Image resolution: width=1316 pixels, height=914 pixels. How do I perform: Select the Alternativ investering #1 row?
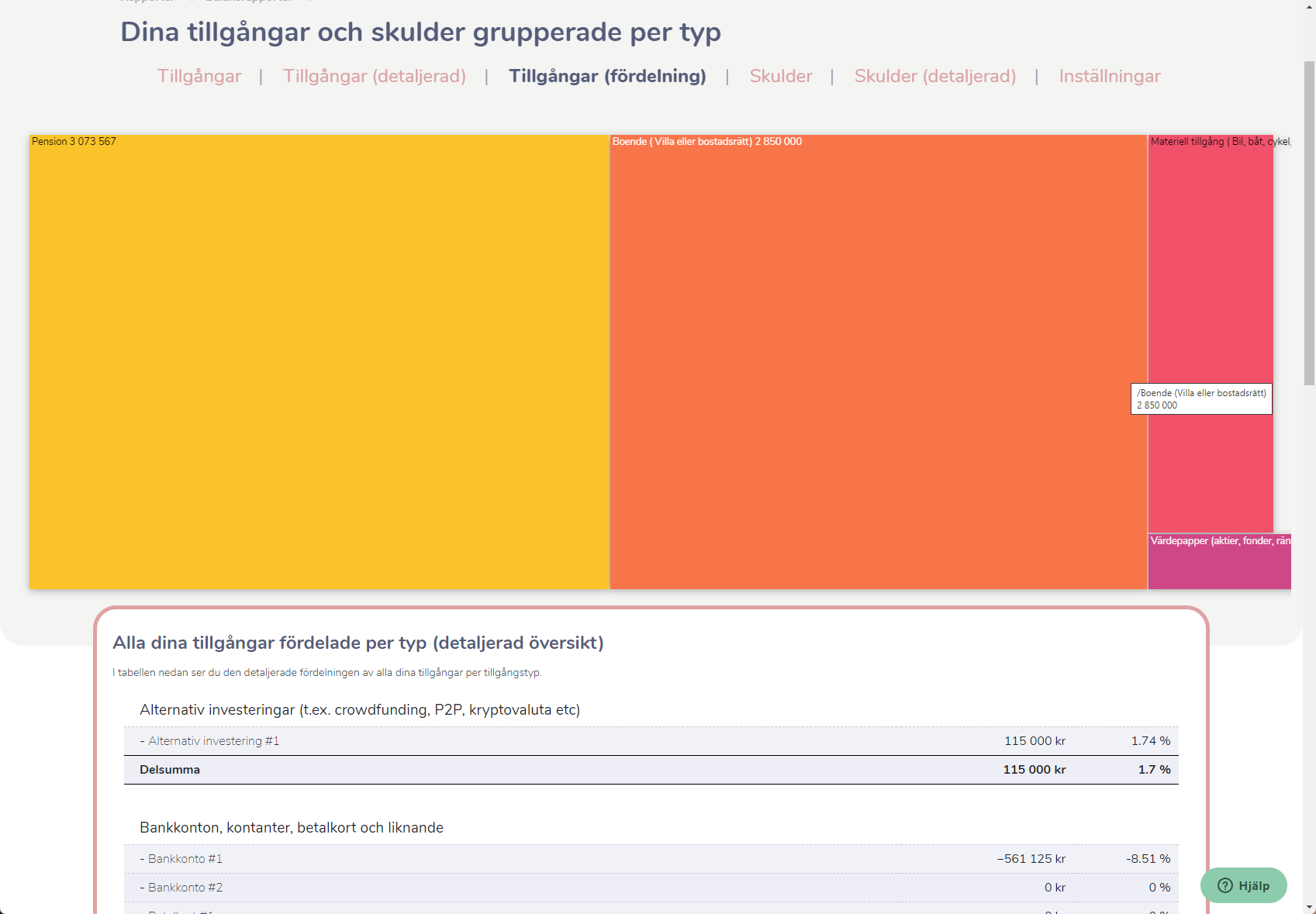point(651,741)
